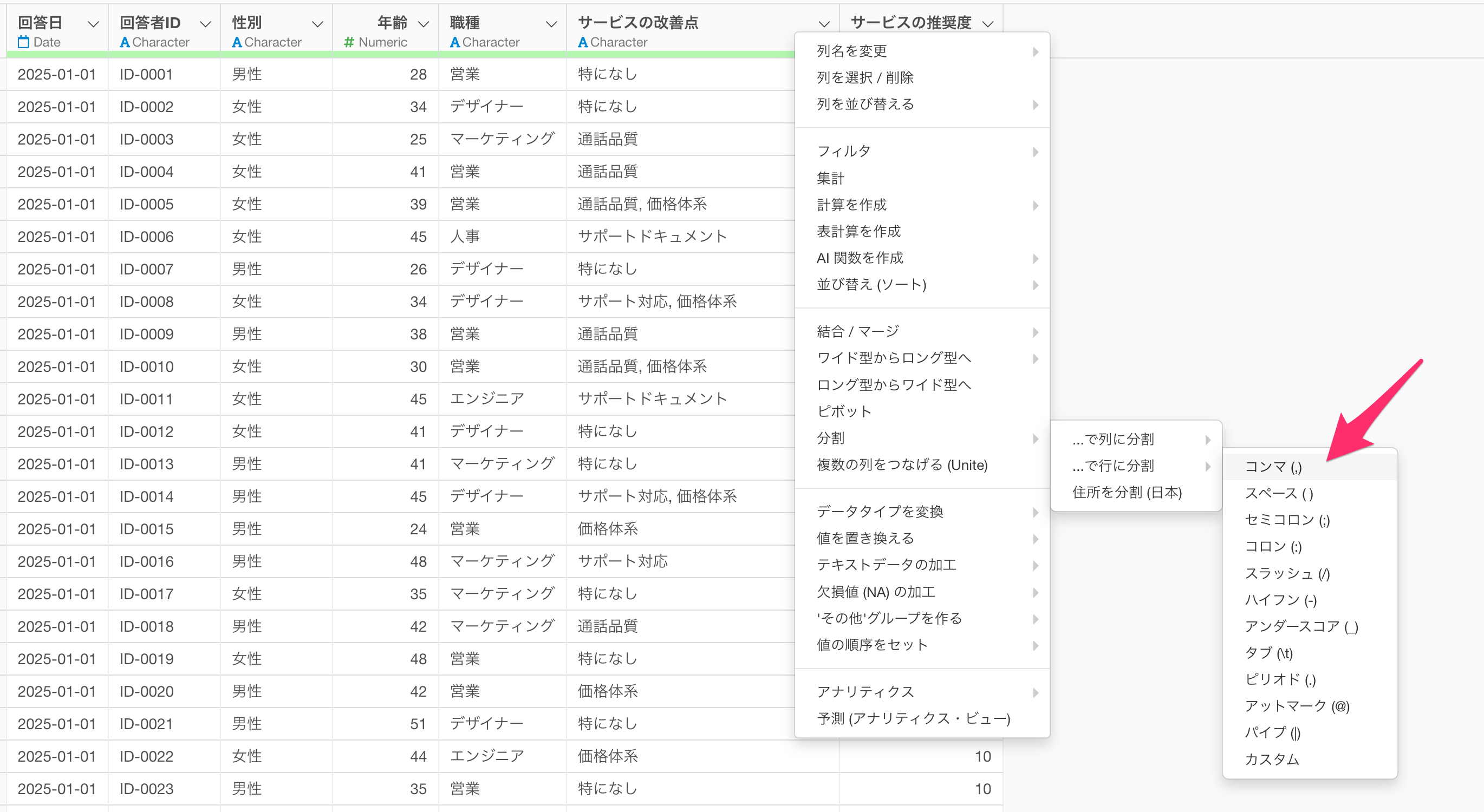Click the ID-0005 cell in the table
The height and width of the screenshot is (812, 1484).
coord(146,205)
